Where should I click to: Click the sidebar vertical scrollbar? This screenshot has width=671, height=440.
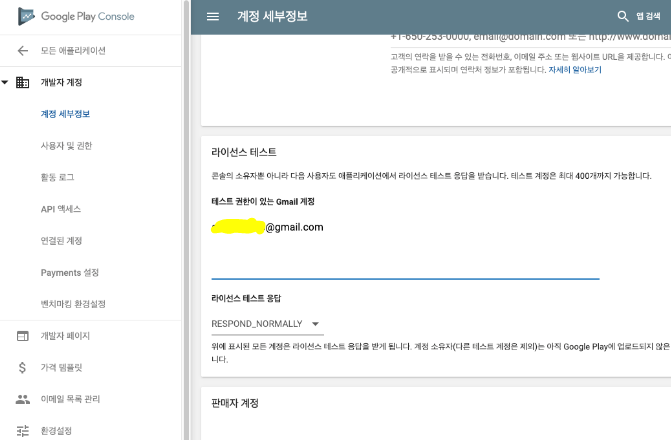186,220
